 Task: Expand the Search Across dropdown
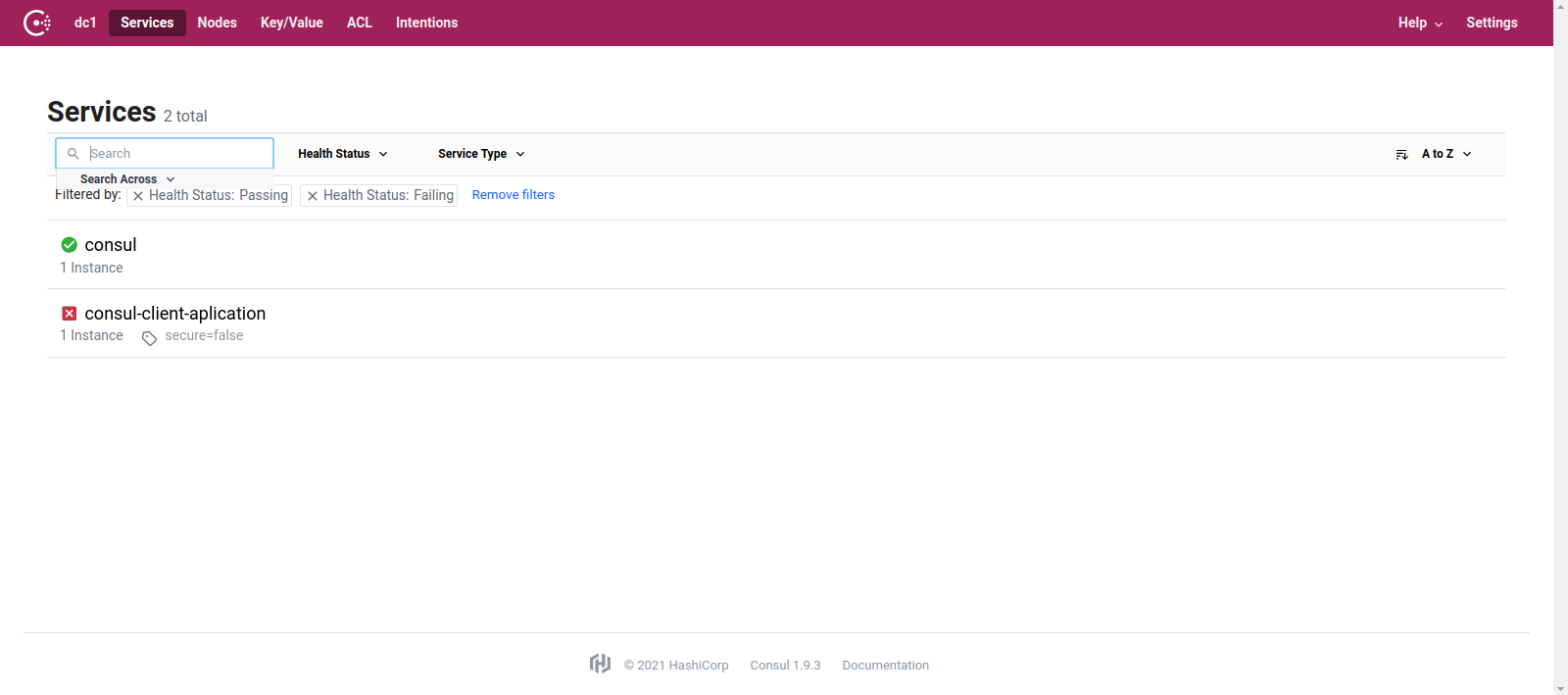[x=127, y=179]
